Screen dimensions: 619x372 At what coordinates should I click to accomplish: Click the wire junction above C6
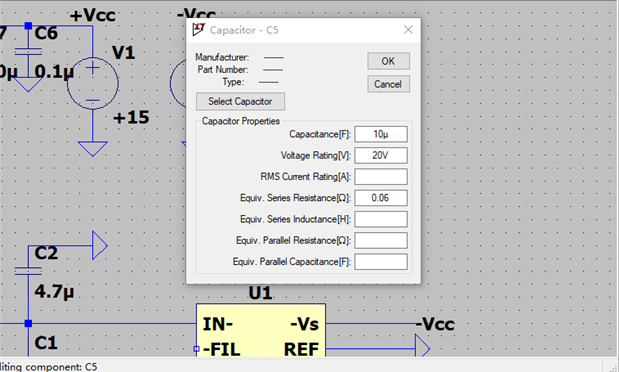coord(28,26)
